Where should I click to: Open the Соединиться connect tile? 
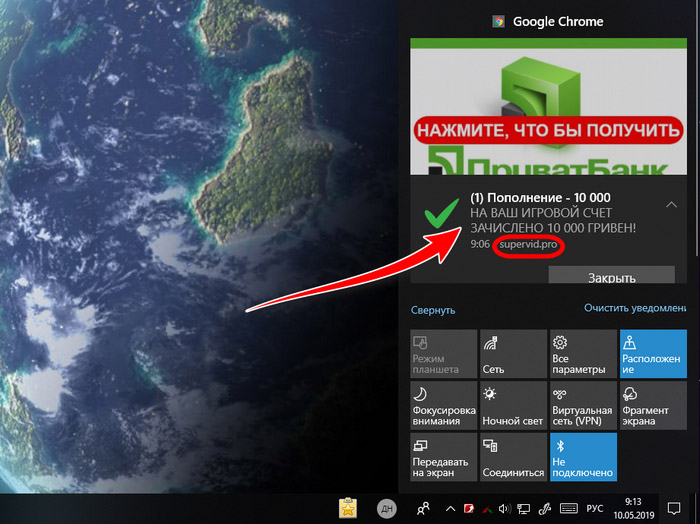(513, 457)
